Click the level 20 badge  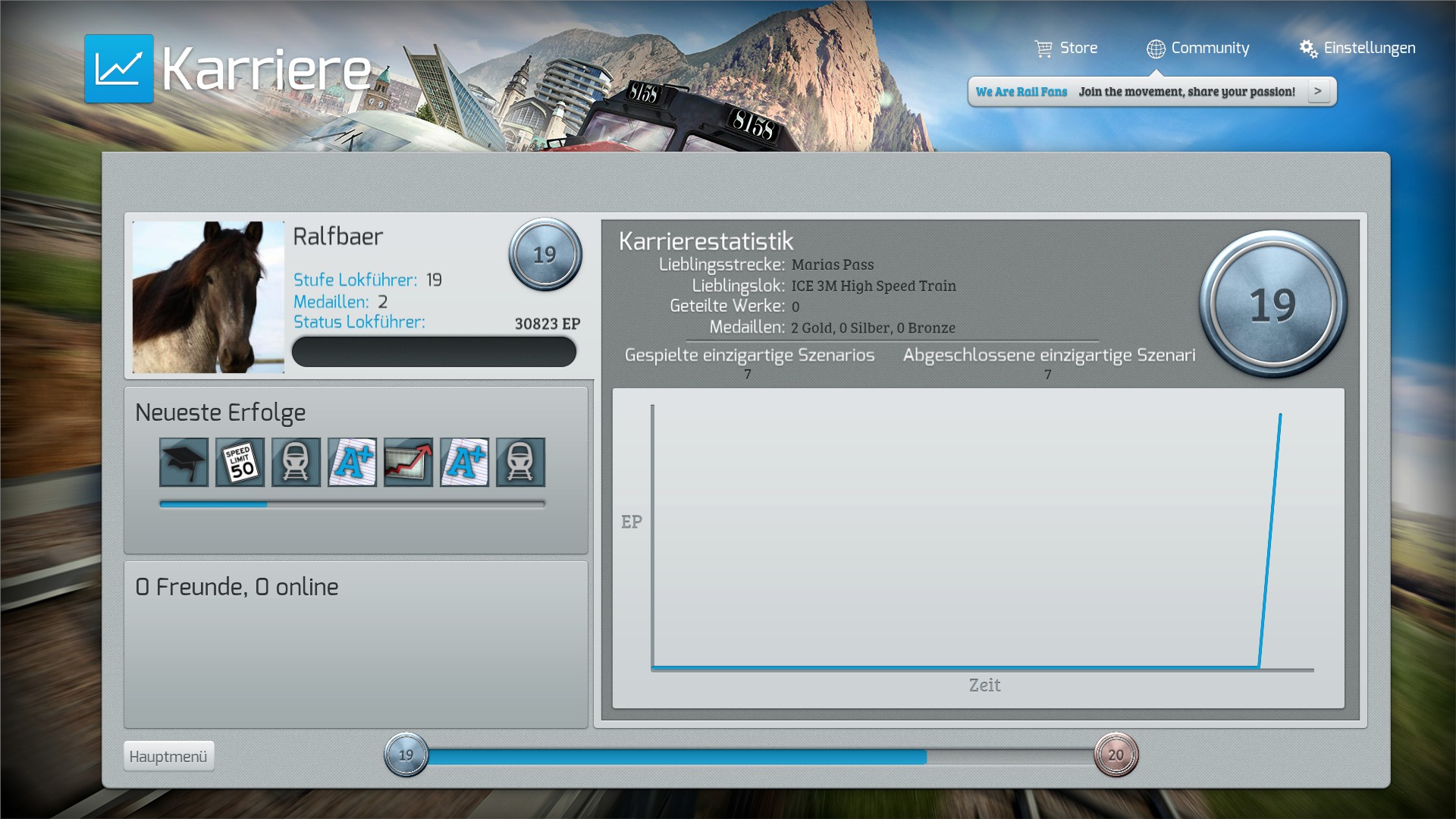coord(1116,755)
